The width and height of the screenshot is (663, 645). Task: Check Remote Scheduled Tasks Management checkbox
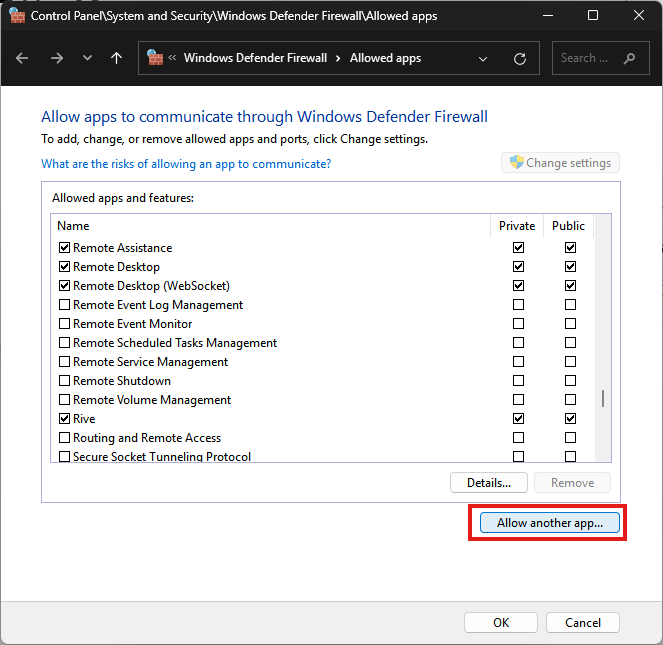[x=64, y=343]
